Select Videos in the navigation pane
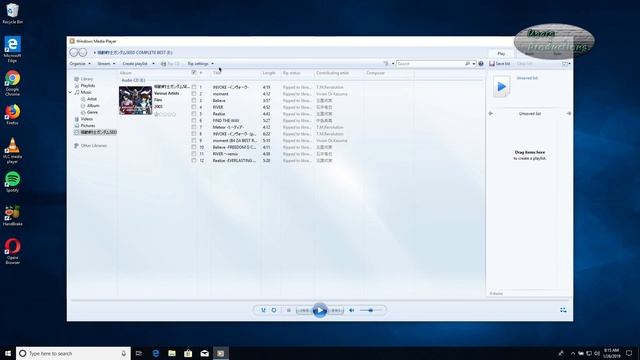Screen dimensions: 640x360 click(87, 119)
